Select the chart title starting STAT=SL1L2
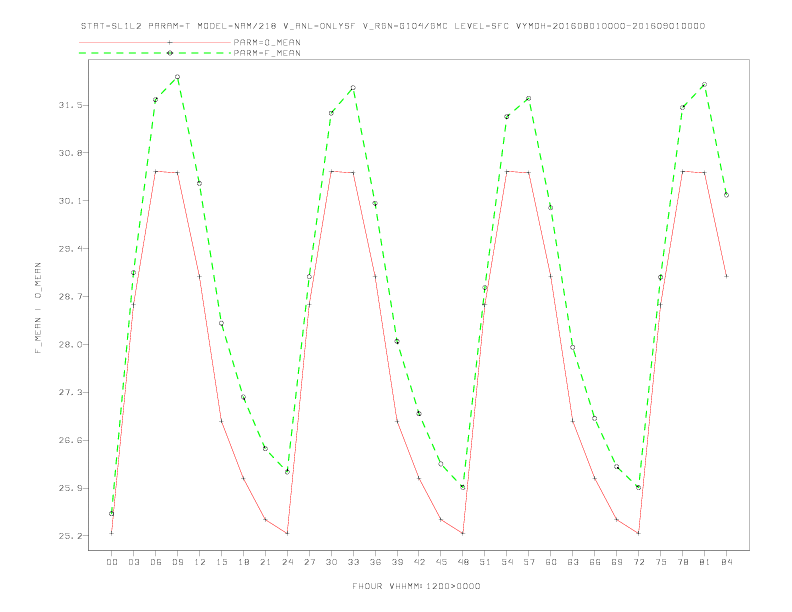792x612 pixels. tap(393, 26)
